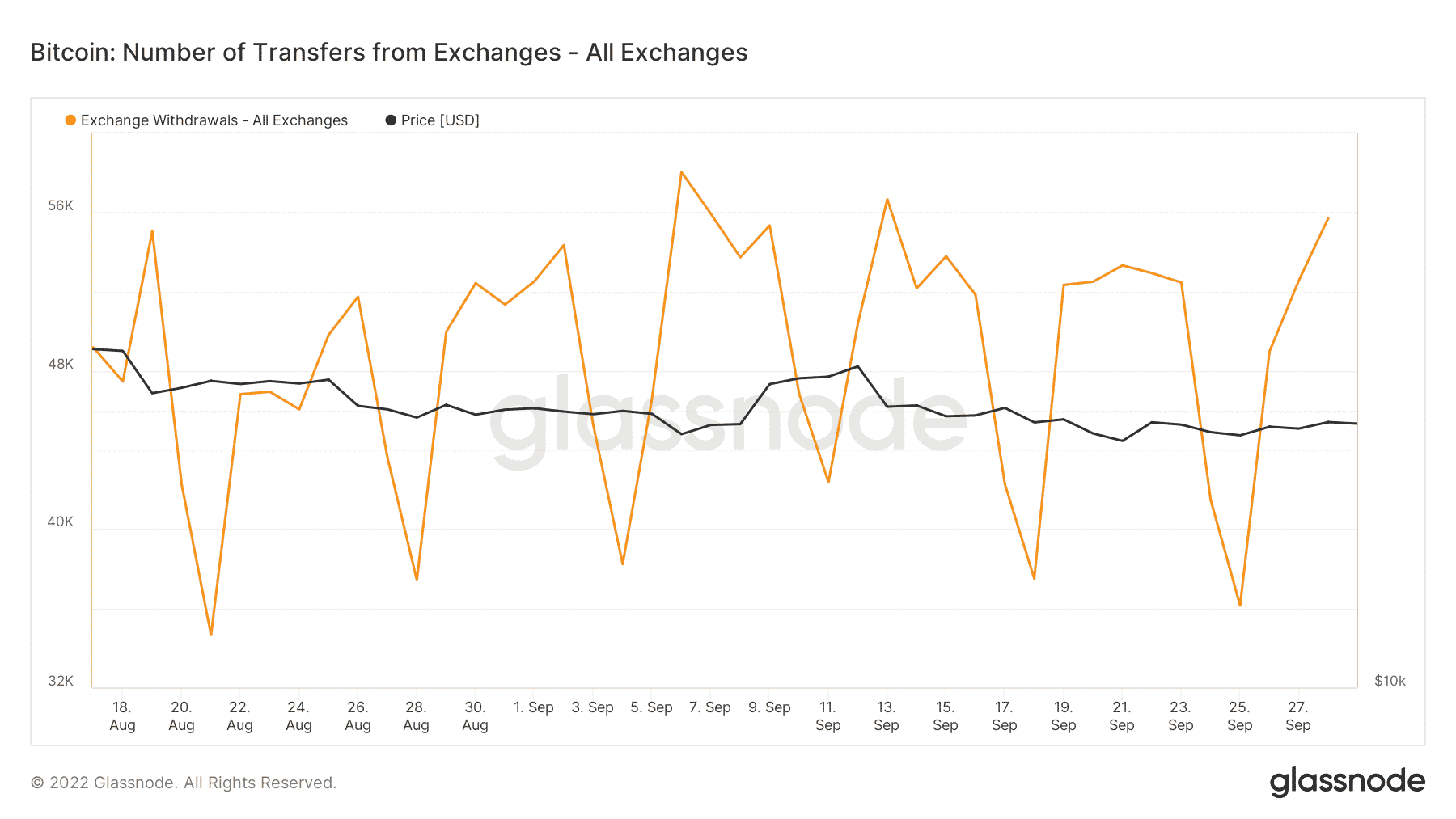Click the 56K y-axis label
The width and height of the screenshot is (1456, 819).
[x=61, y=205]
